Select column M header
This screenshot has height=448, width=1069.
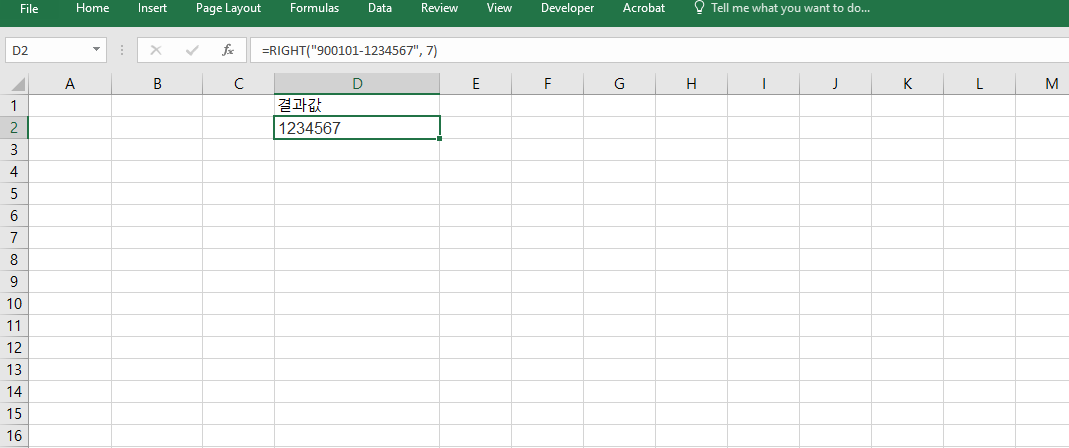coord(1042,84)
